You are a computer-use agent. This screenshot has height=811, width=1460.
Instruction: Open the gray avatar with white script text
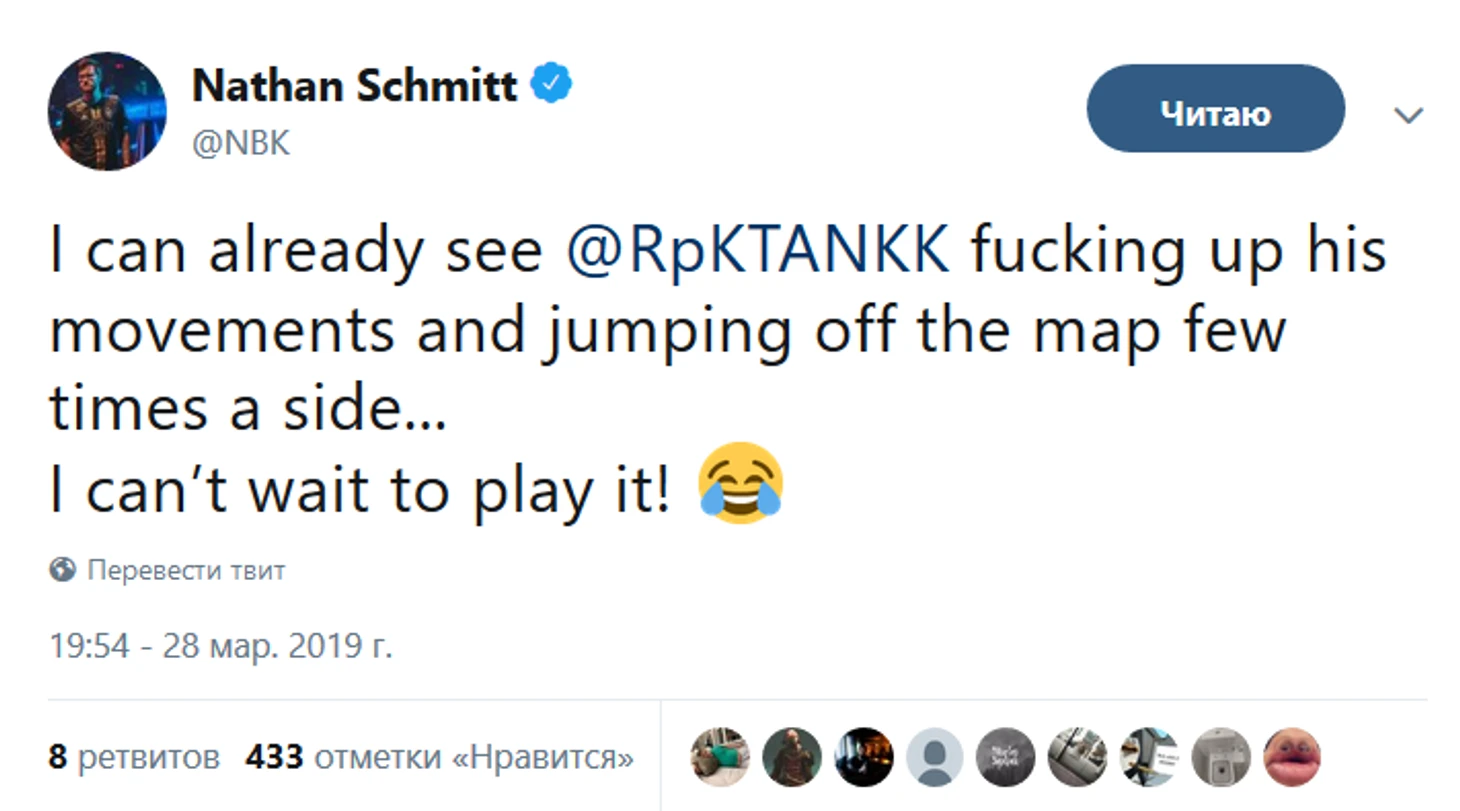coord(1006,756)
